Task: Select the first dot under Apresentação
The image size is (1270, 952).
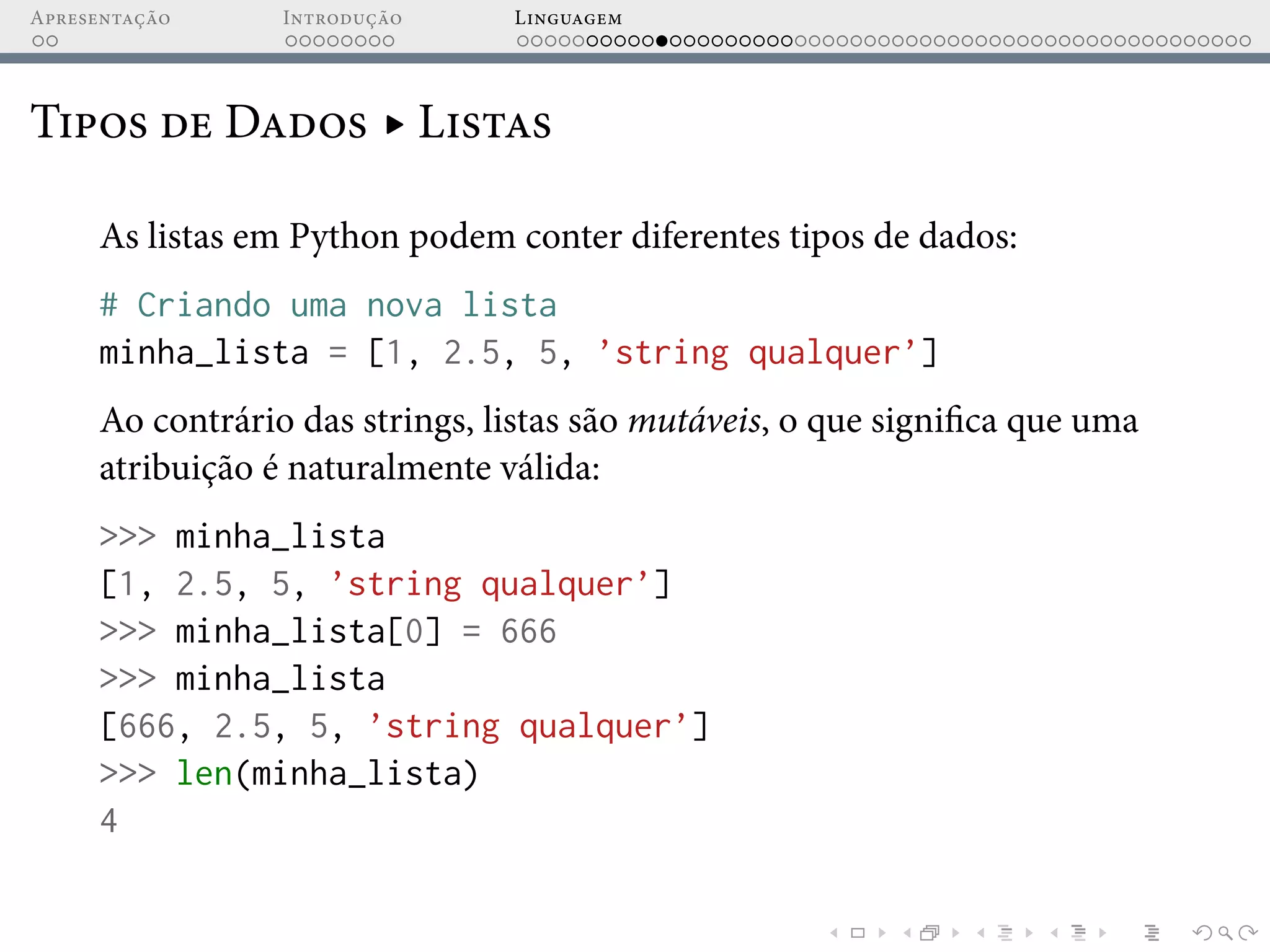Action: [x=38, y=41]
